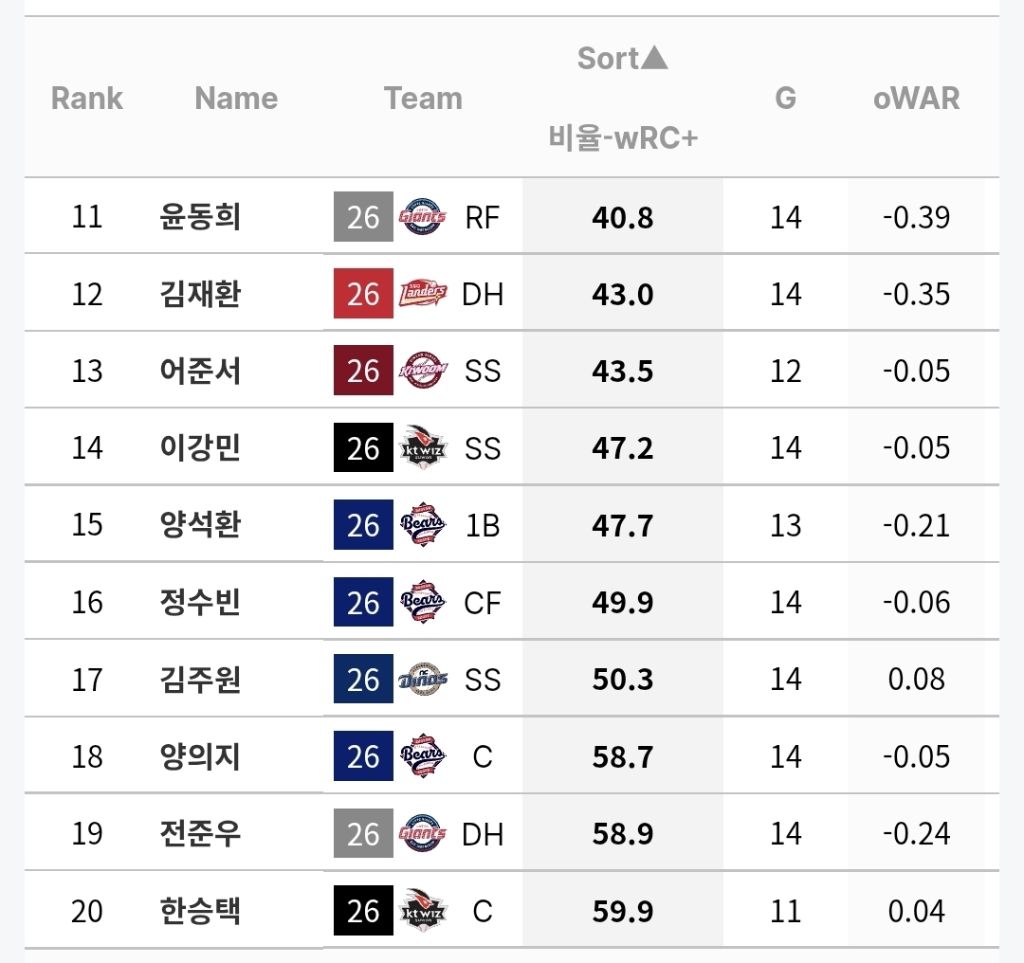This screenshot has width=1024, height=963.
Task: Open 정수빈's player page link
Action: click(200, 603)
